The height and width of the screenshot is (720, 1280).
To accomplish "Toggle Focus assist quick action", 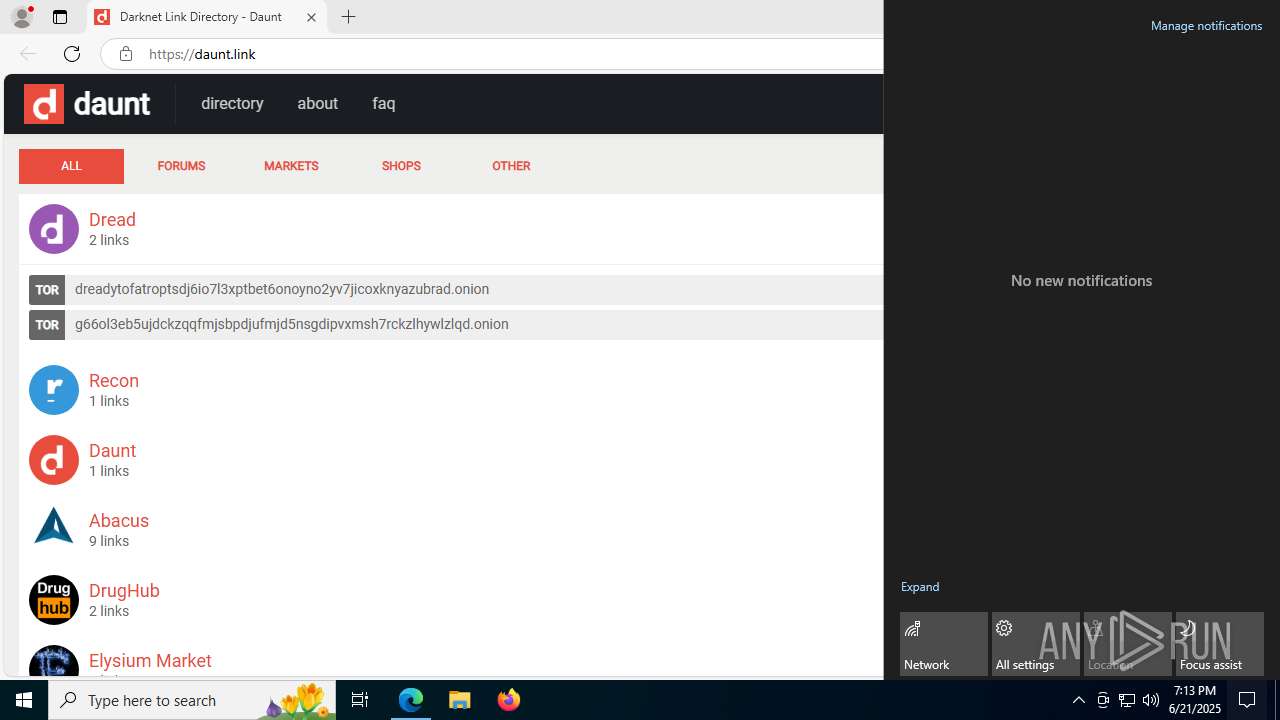I will [1220, 644].
